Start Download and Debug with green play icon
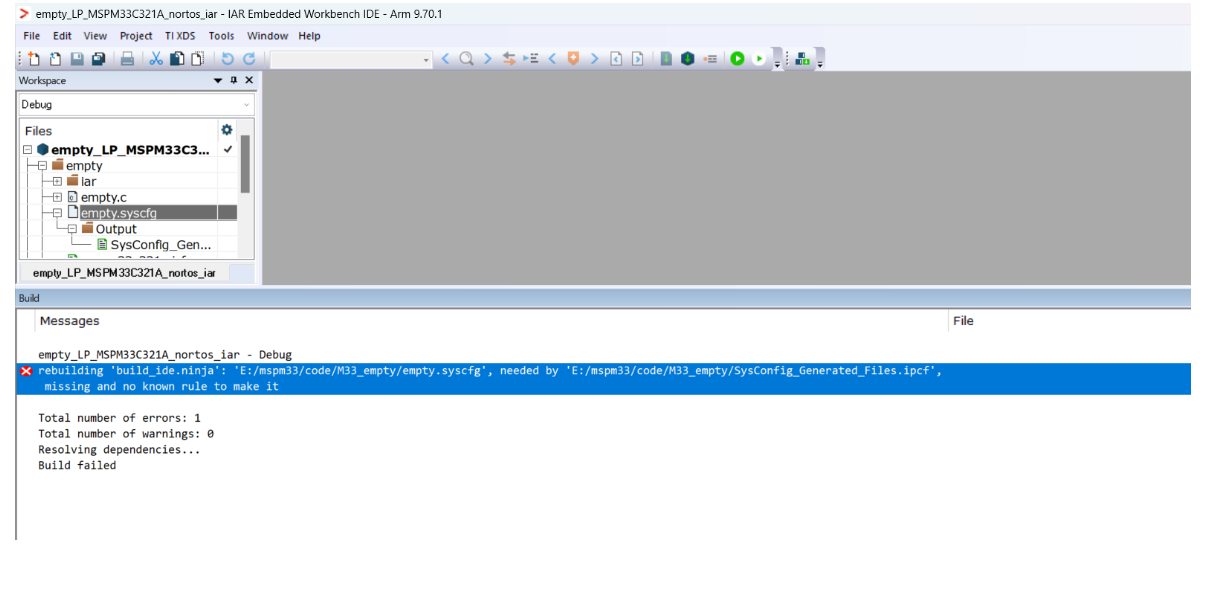This screenshot has width=1230, height=612. click(738, 59)
